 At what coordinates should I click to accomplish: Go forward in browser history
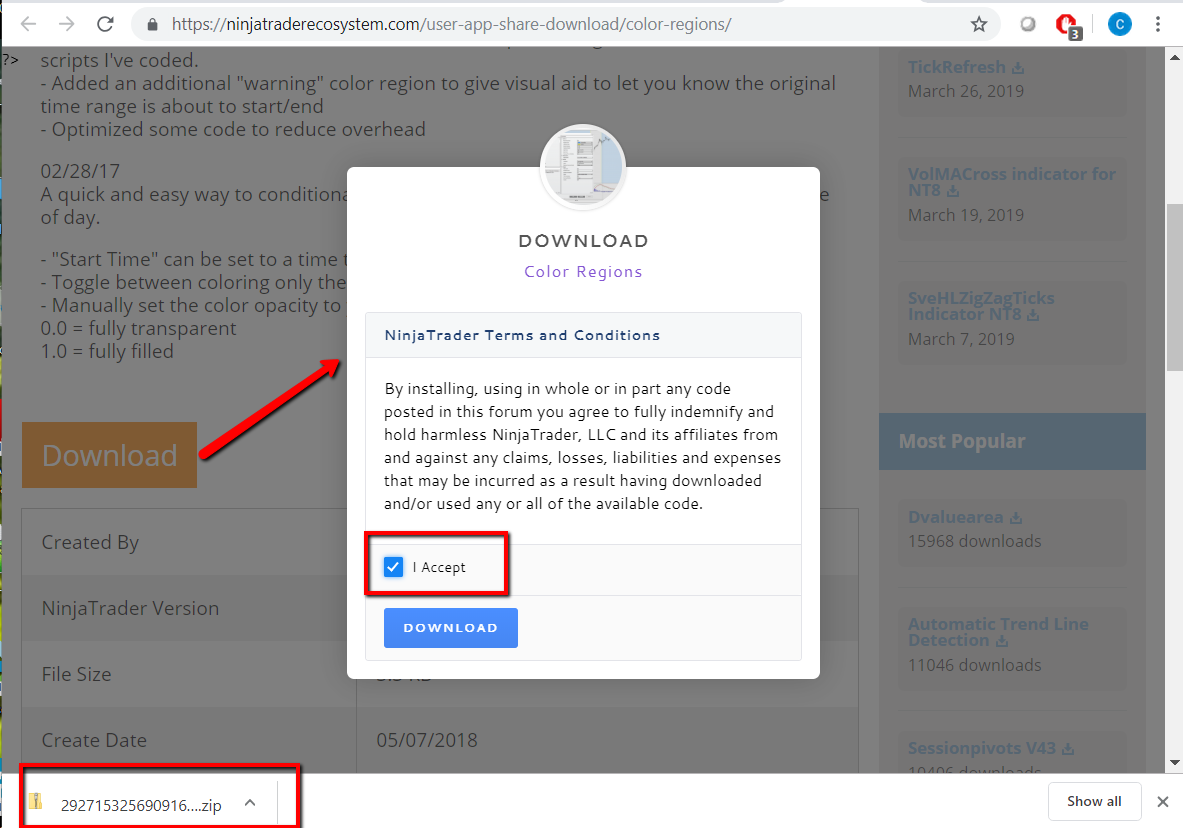coord(66,24)
